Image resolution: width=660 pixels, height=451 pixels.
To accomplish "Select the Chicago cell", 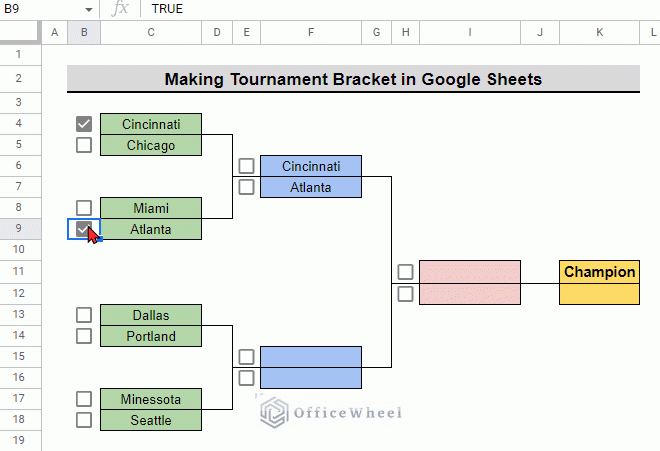I will tap(151, 145).
